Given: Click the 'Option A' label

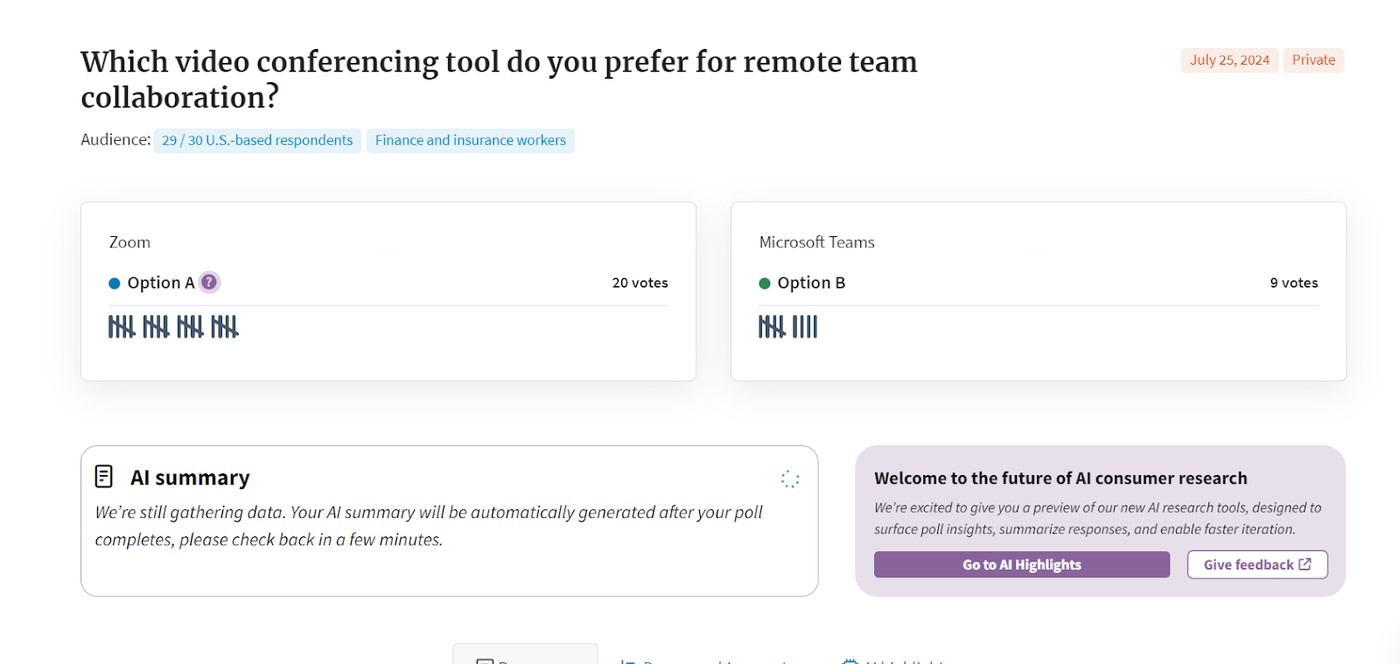Looking at the screenshot, I should click(161, 283).
